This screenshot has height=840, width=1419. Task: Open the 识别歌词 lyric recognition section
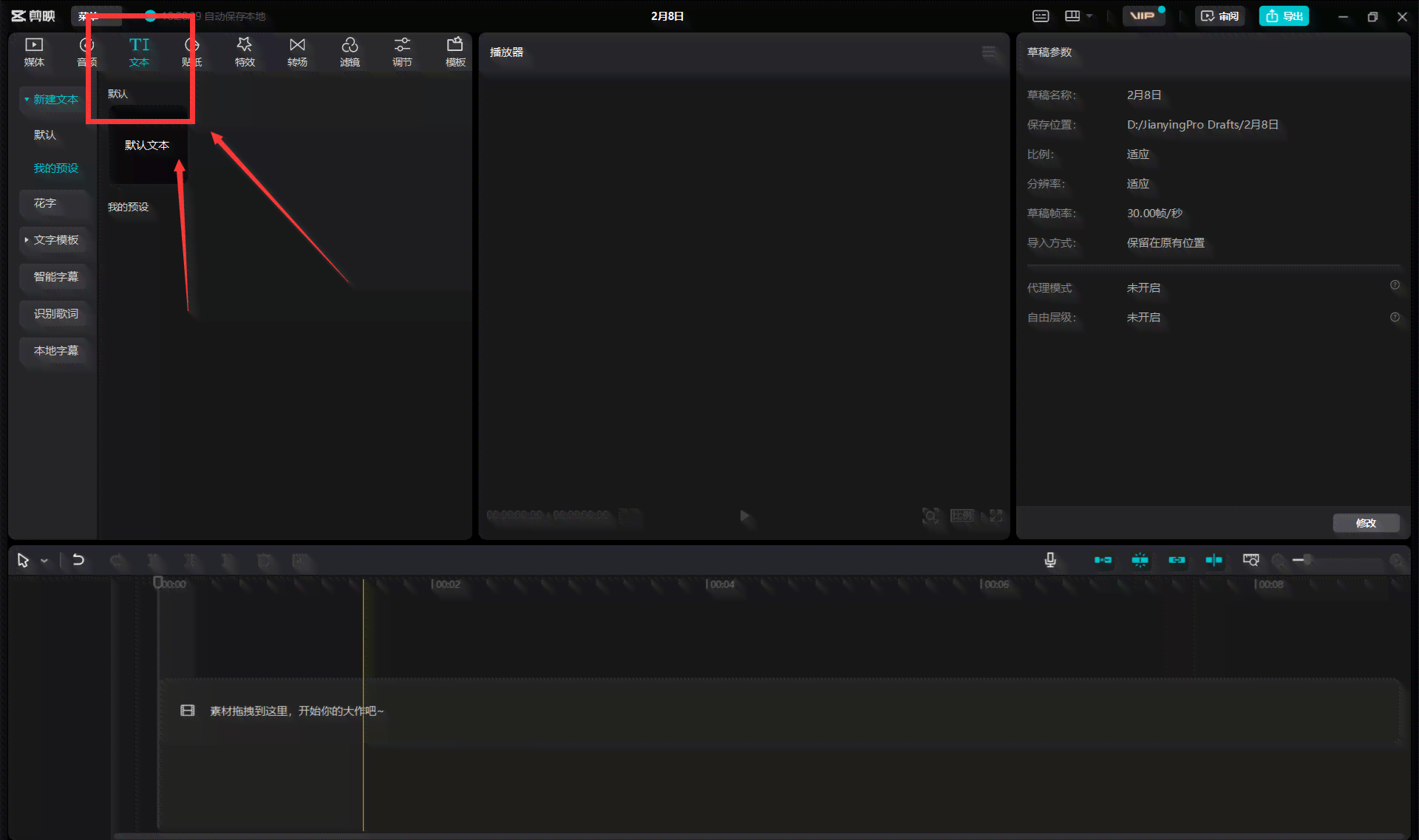[x=53, y=314]
